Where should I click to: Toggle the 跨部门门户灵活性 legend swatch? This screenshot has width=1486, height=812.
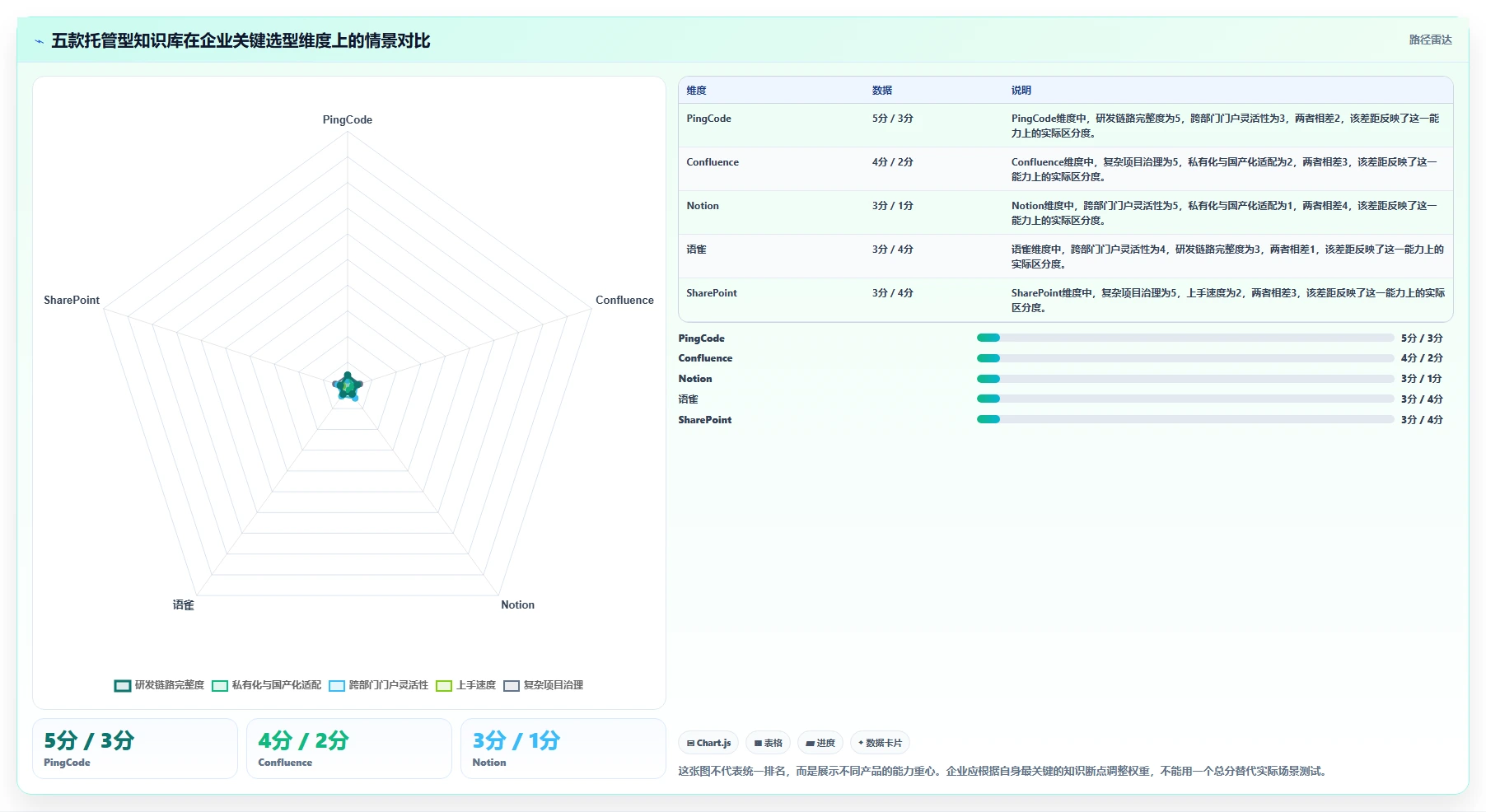337,685
